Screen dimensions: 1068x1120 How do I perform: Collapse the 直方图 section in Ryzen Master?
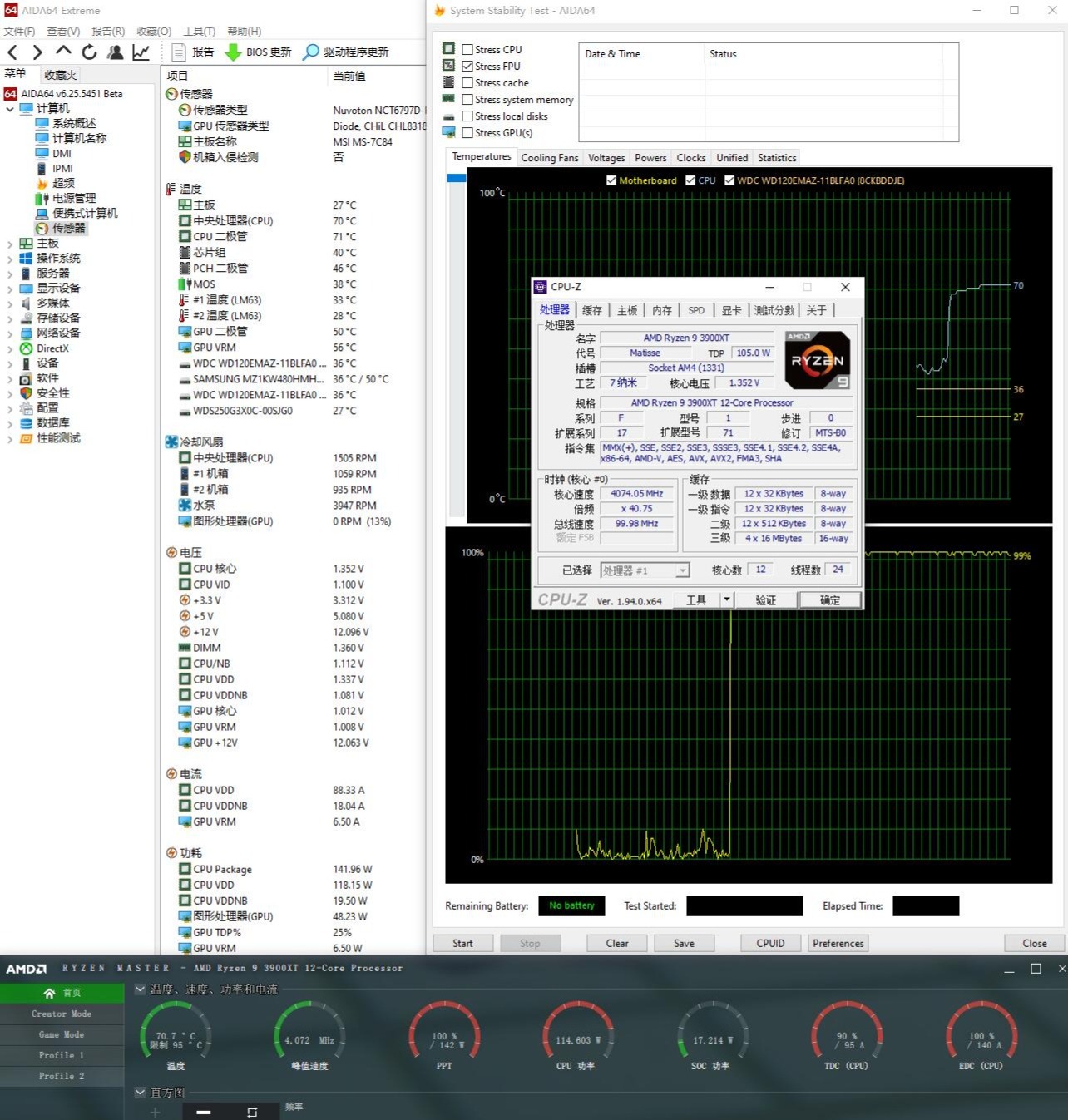click(x=140, y=1093)
